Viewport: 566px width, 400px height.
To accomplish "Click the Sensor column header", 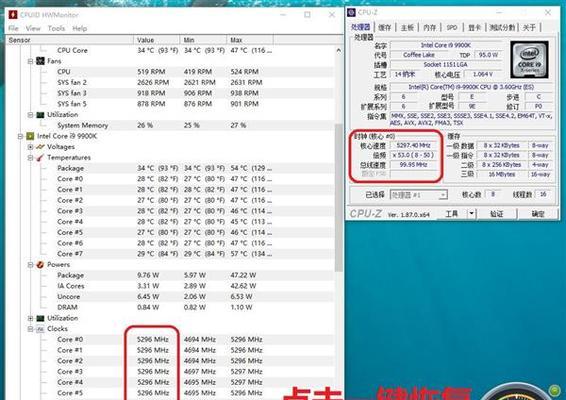I will [x=70, y=40].
